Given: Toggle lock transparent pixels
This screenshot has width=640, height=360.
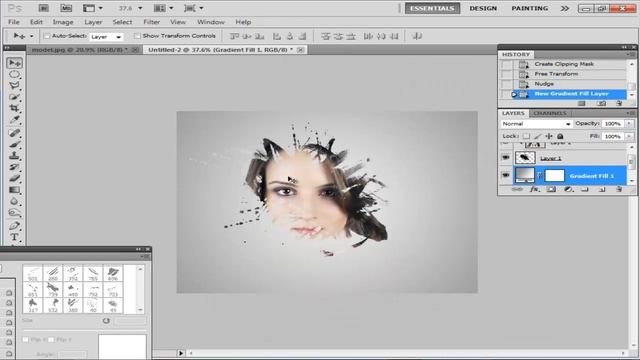Looking at the screenshot, I should [527, 136].
